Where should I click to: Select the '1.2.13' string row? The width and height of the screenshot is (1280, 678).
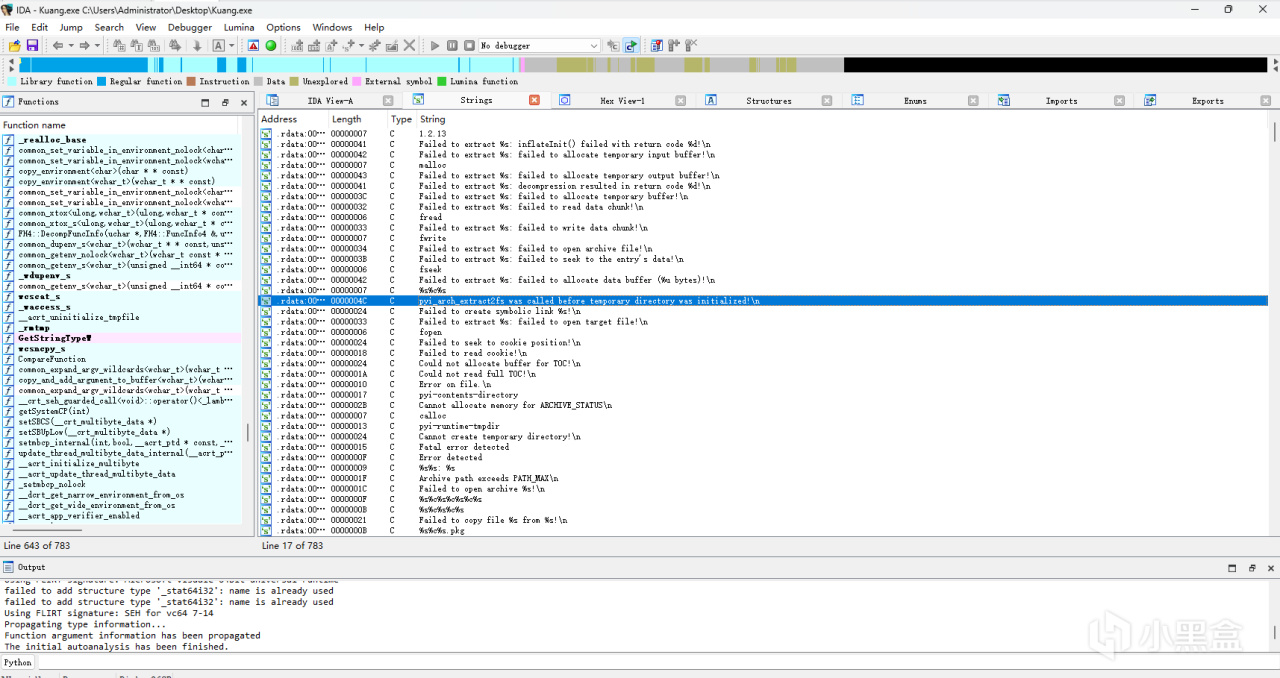coord(763,134)
